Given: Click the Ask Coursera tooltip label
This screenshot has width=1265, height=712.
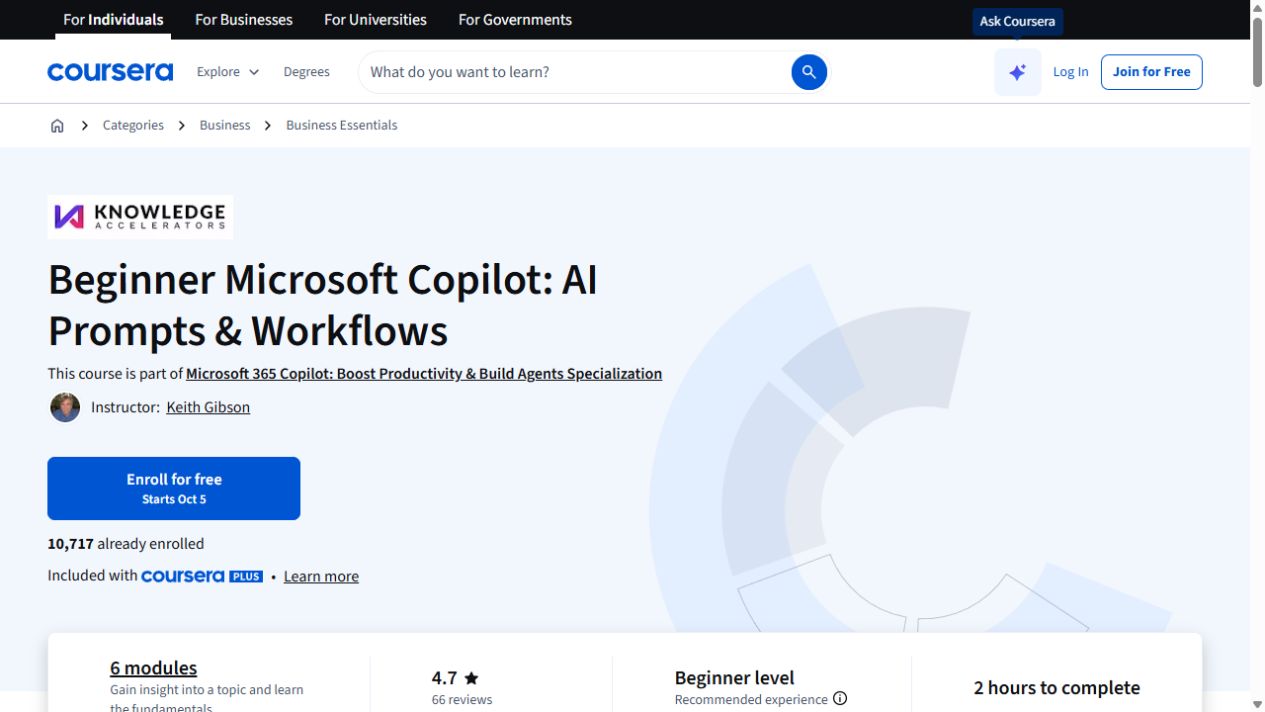Looking at the screenshot, I should pos(1017,21).
